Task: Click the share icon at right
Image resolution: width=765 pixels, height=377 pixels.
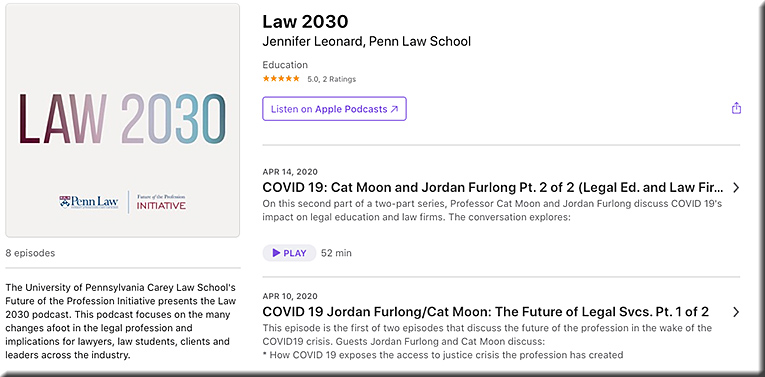Action: click(736, 108)
